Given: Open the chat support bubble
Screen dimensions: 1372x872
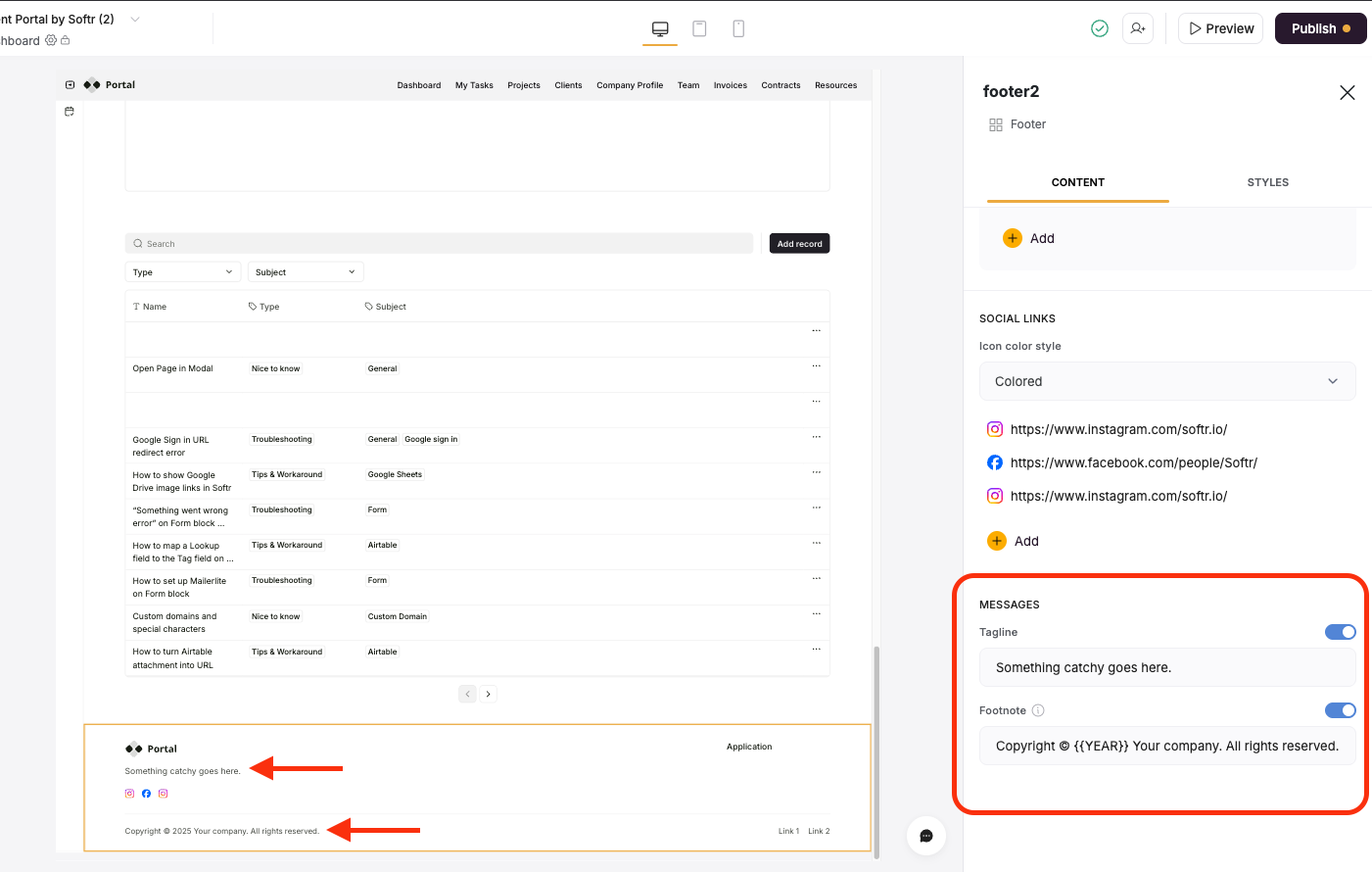Looking at the screenshot, I should (x=926, y=836).
